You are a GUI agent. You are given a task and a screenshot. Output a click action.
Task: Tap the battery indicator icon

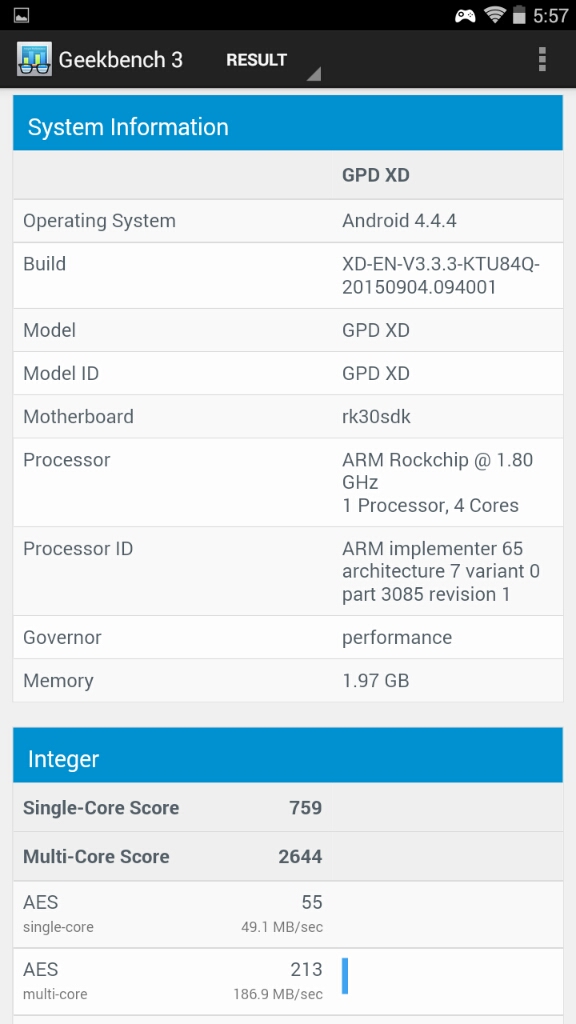[x=519, y=15]
